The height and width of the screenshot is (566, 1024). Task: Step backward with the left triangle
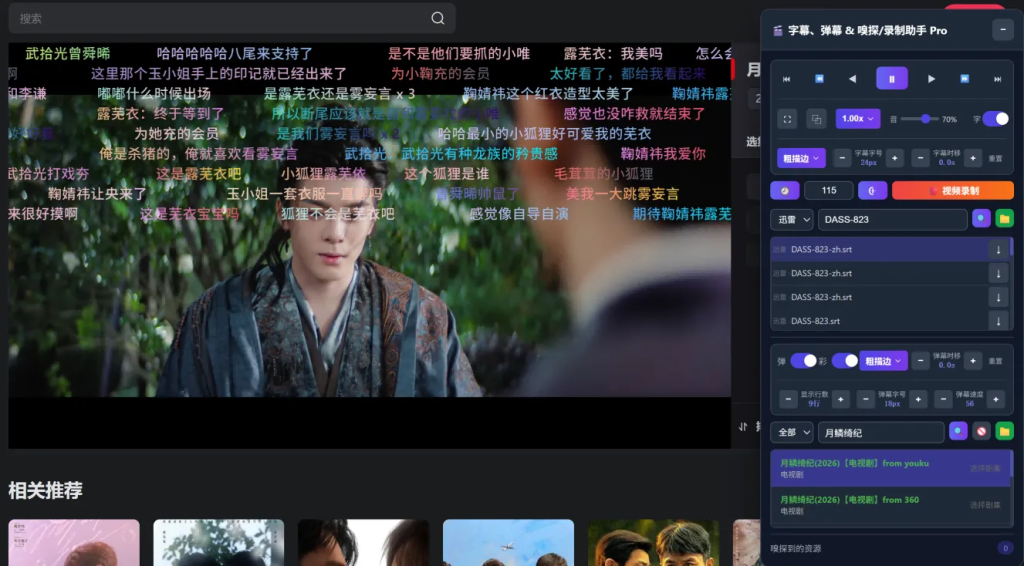(852, 79)
